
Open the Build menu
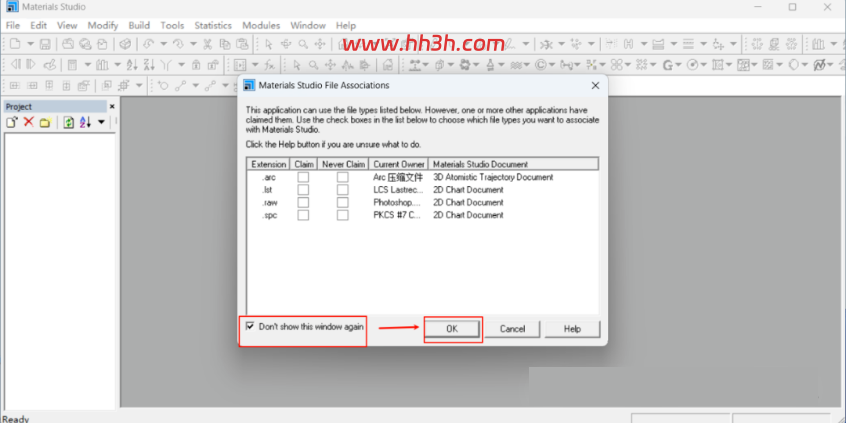point(139,25)
